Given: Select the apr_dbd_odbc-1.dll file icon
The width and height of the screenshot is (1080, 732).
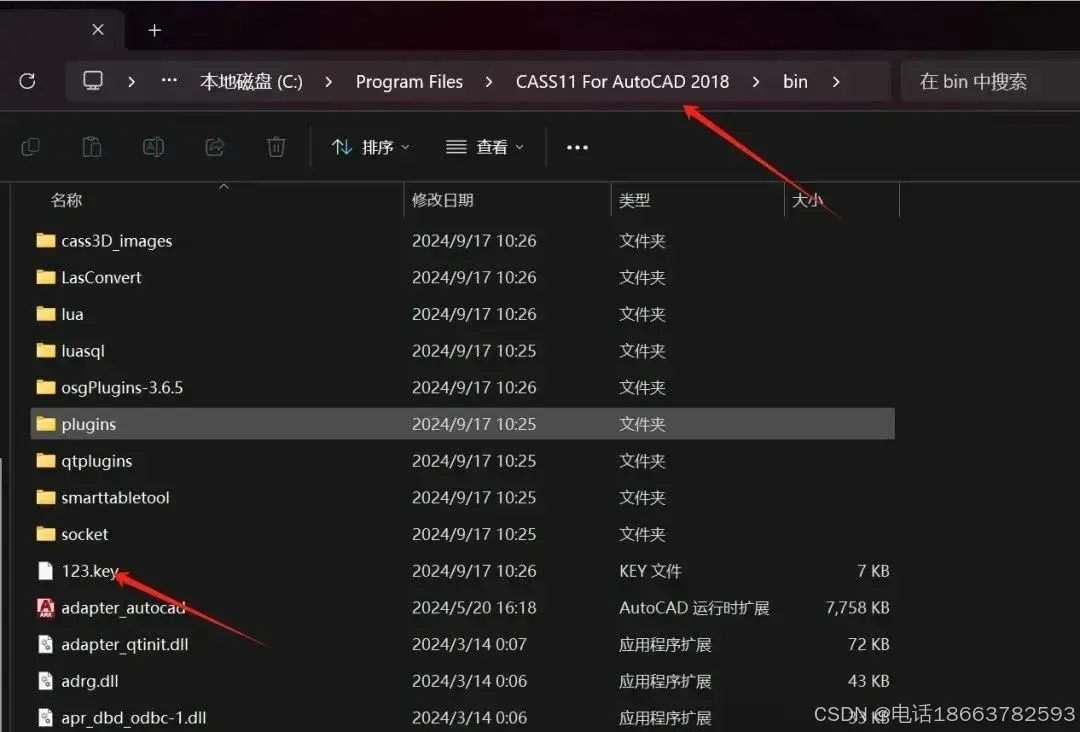Looking at the screenshot, I should pos(45,718).
